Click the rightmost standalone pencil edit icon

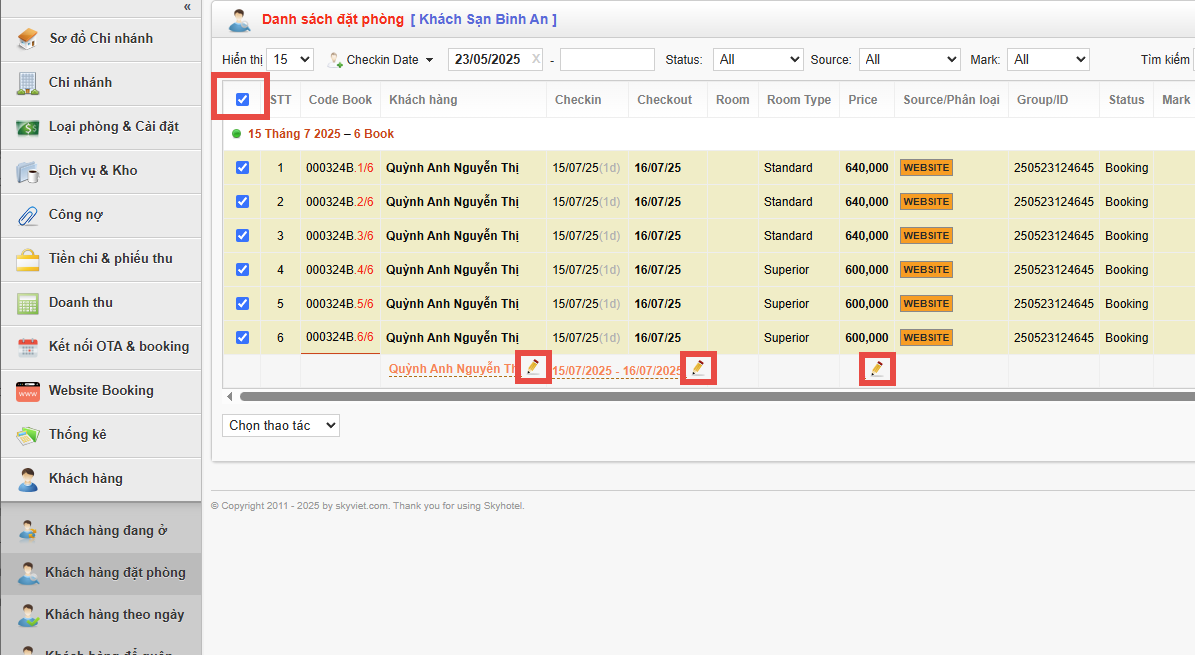[x=877, y=366]
